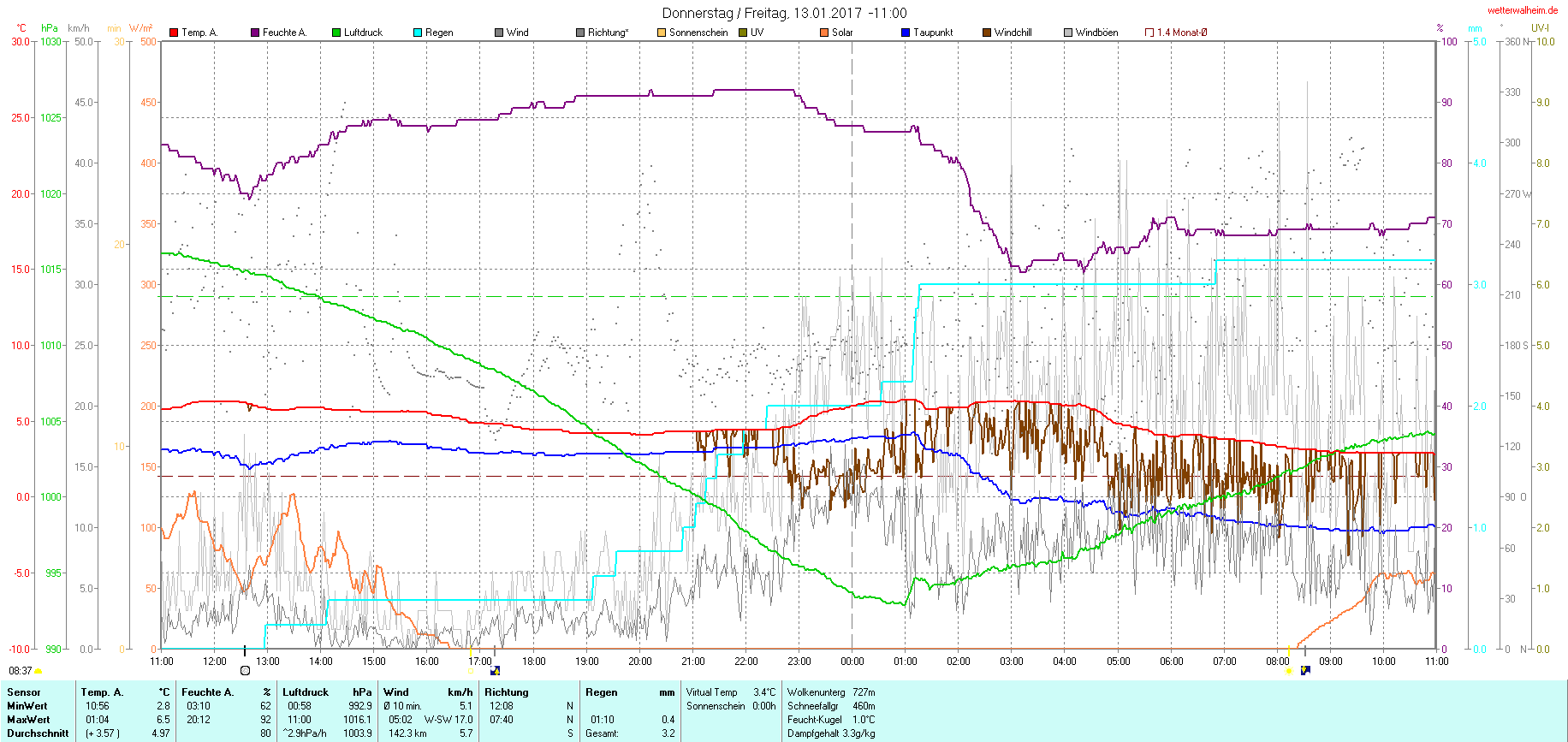Click the 08:37 sunrise time label

21,671
